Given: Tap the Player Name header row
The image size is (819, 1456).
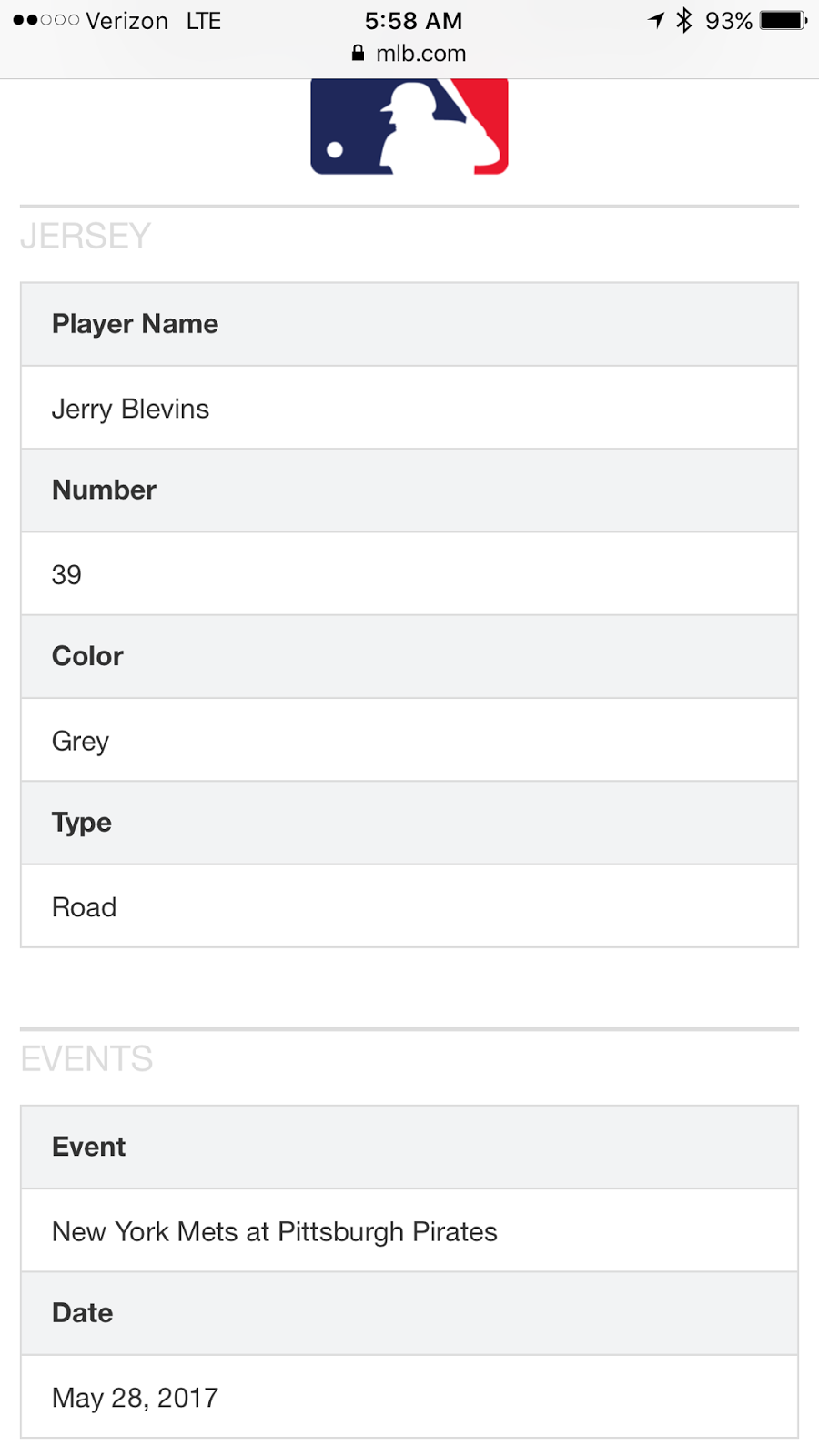Looking at the screenshot, I should (409, 324).
